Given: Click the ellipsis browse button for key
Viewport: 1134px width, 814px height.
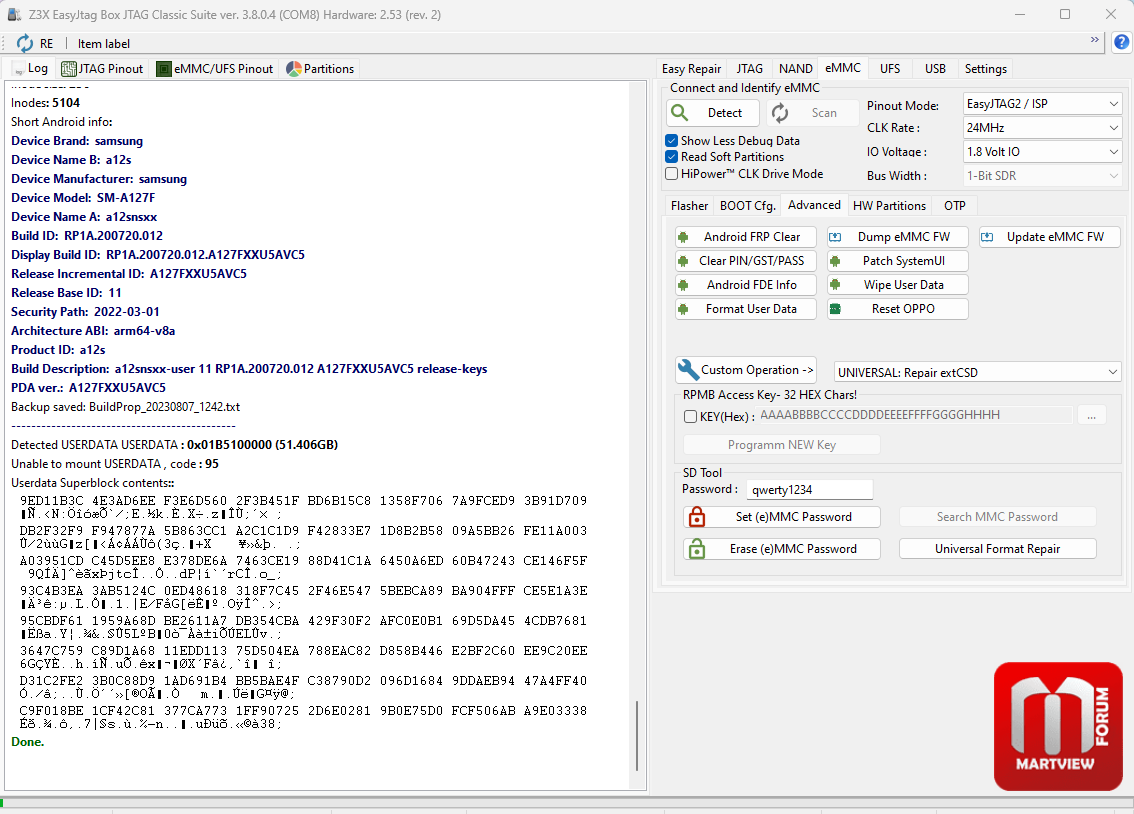Looking at the screenshot, I should click(x=1091, y=416).
